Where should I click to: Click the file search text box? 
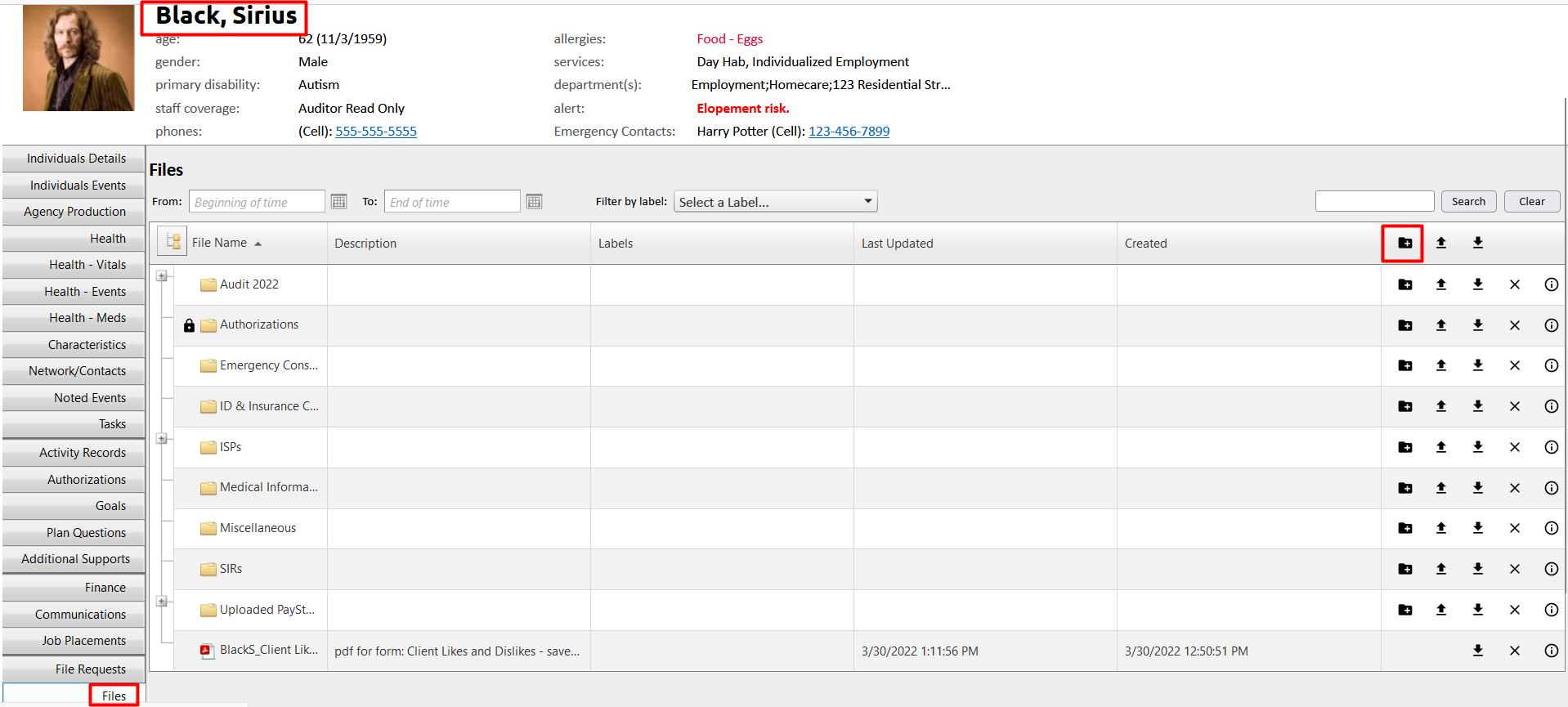point(1374,201)
